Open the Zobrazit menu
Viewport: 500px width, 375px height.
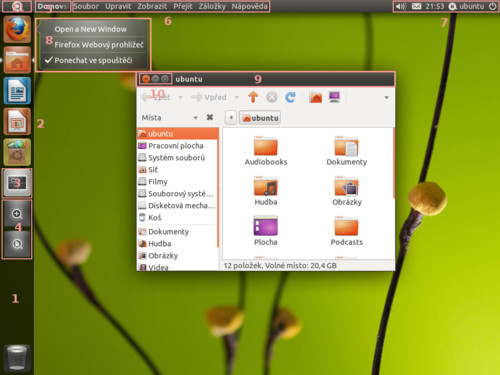pyautogui.click(x=152, y=6)
